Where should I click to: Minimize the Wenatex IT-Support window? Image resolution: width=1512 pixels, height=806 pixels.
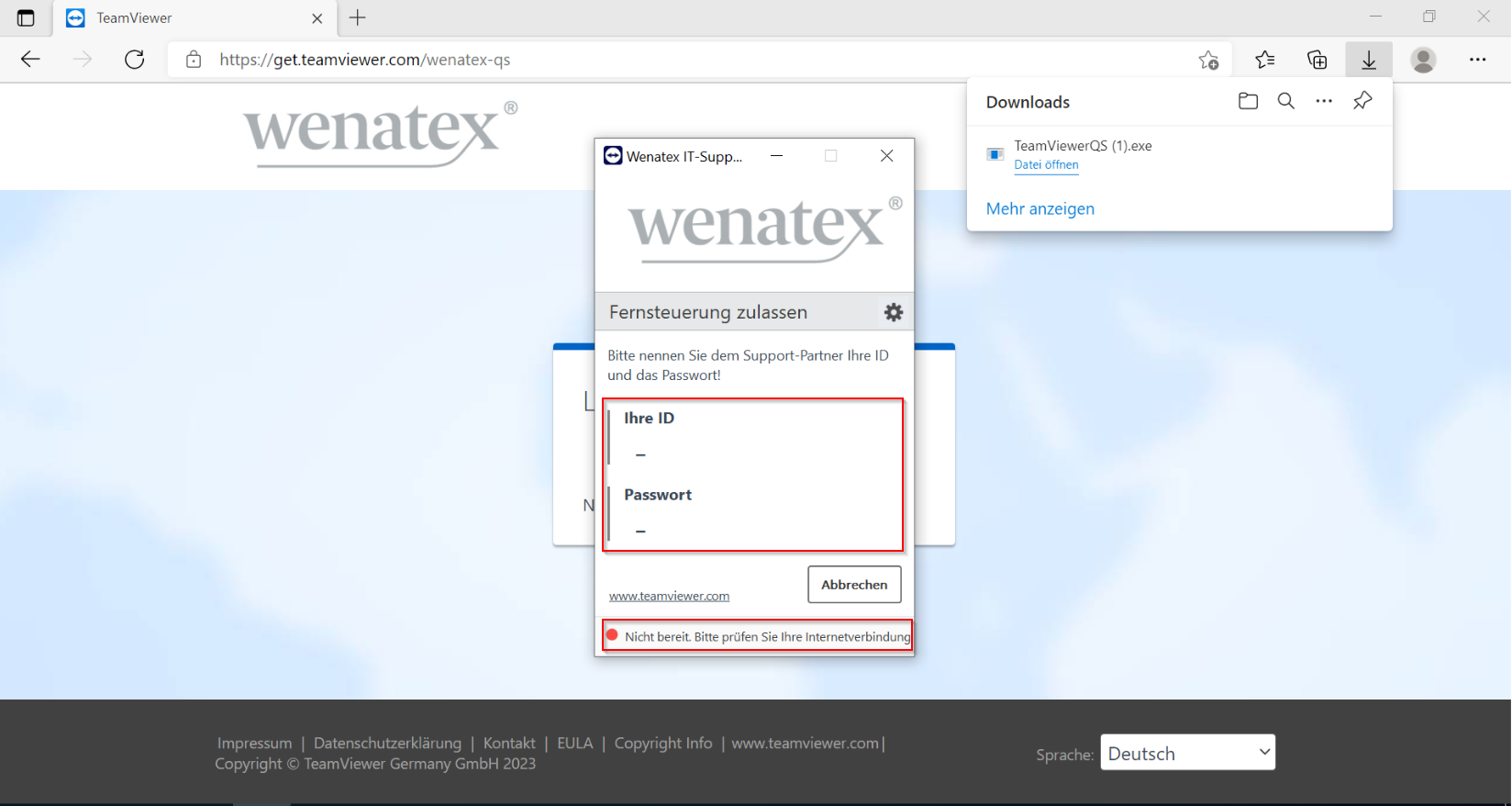coord(776,156)
